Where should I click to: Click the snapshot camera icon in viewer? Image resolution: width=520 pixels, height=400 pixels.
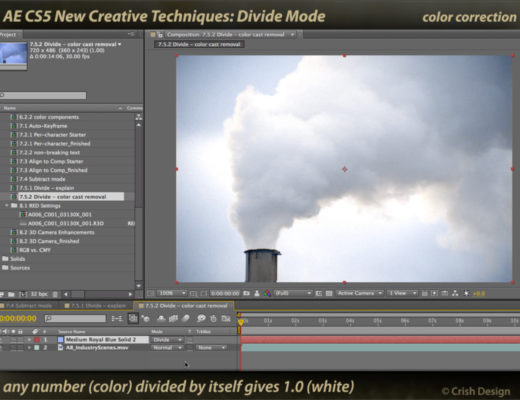tap(246, 293)
